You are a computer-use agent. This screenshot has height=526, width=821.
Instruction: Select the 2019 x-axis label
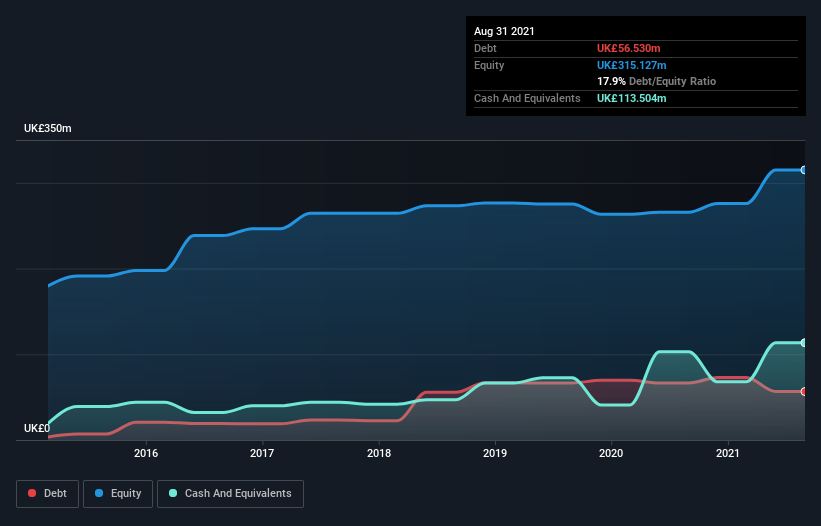[495, 453]
